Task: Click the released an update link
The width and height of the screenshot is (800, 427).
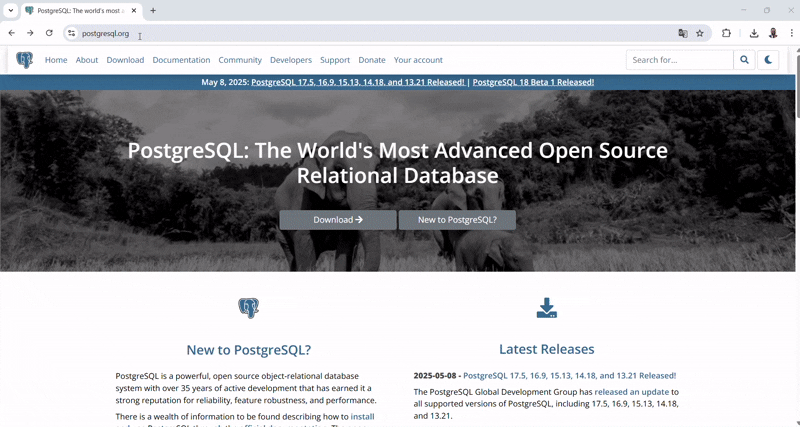Action: click(x=632, y=392)
